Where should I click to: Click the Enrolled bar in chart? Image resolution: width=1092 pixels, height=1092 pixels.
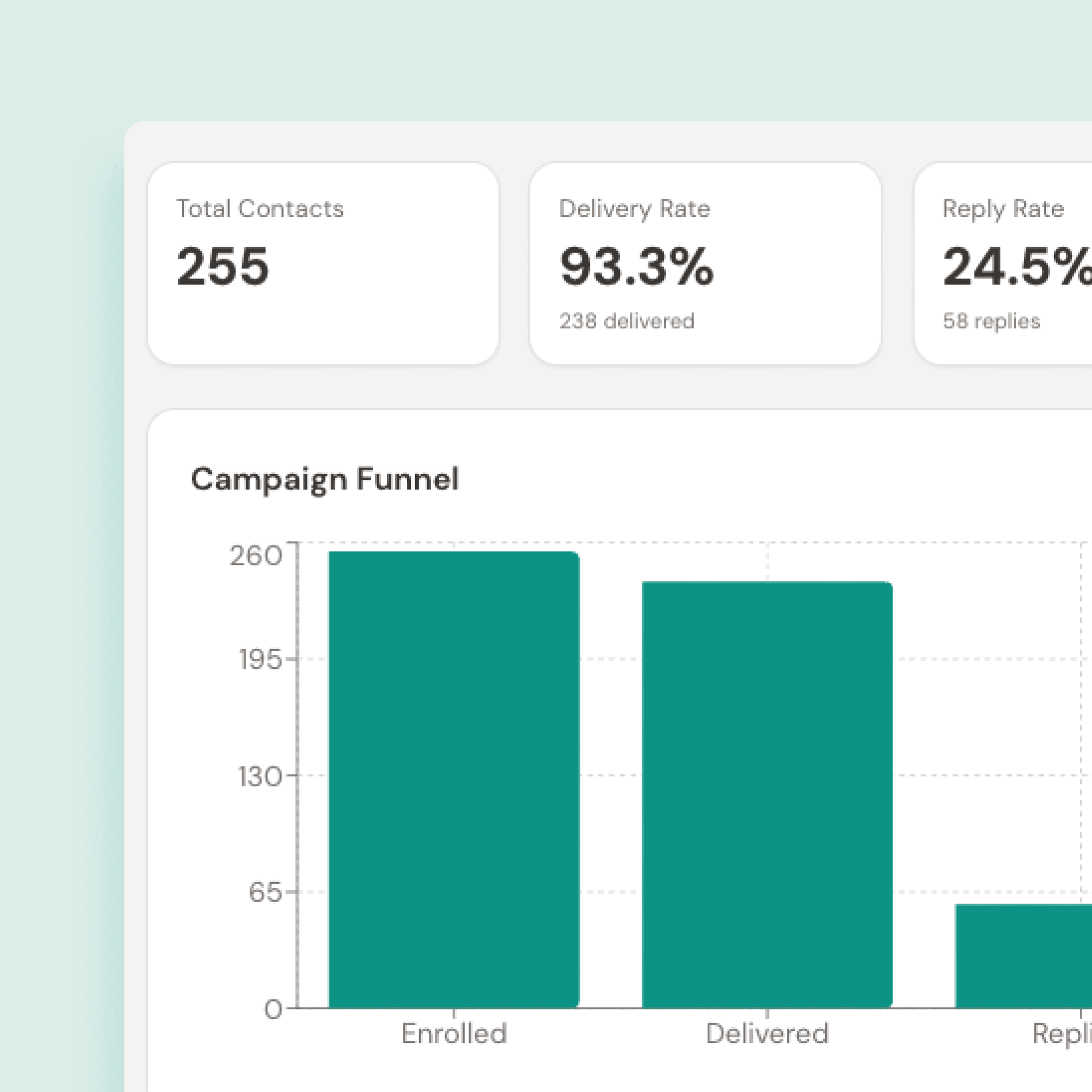[454, 780]
